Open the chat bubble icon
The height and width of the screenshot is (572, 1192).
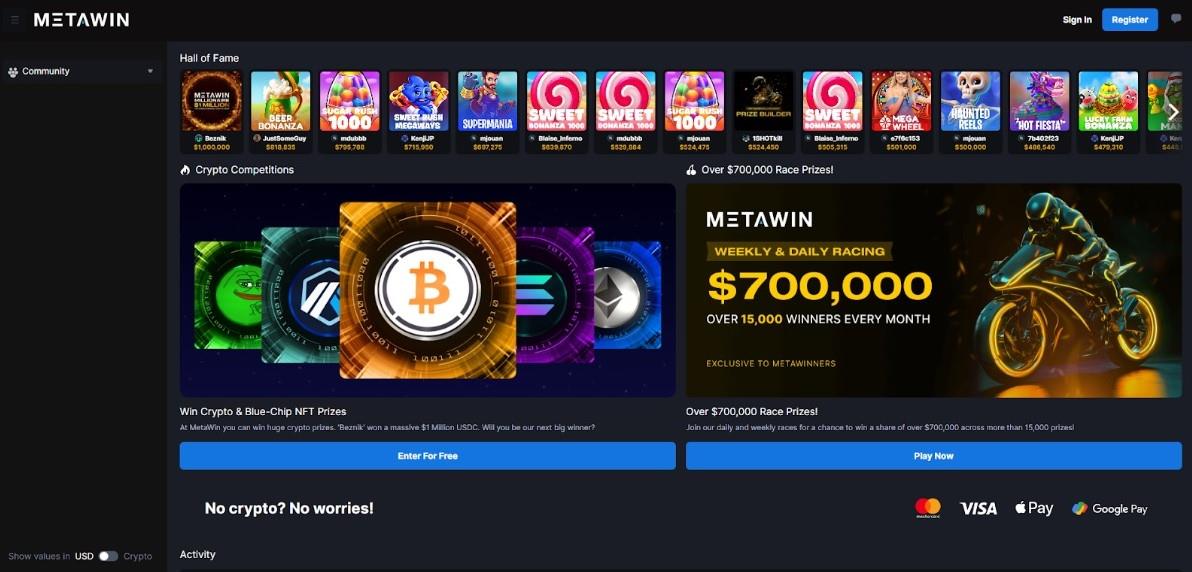coord(1176,19)
